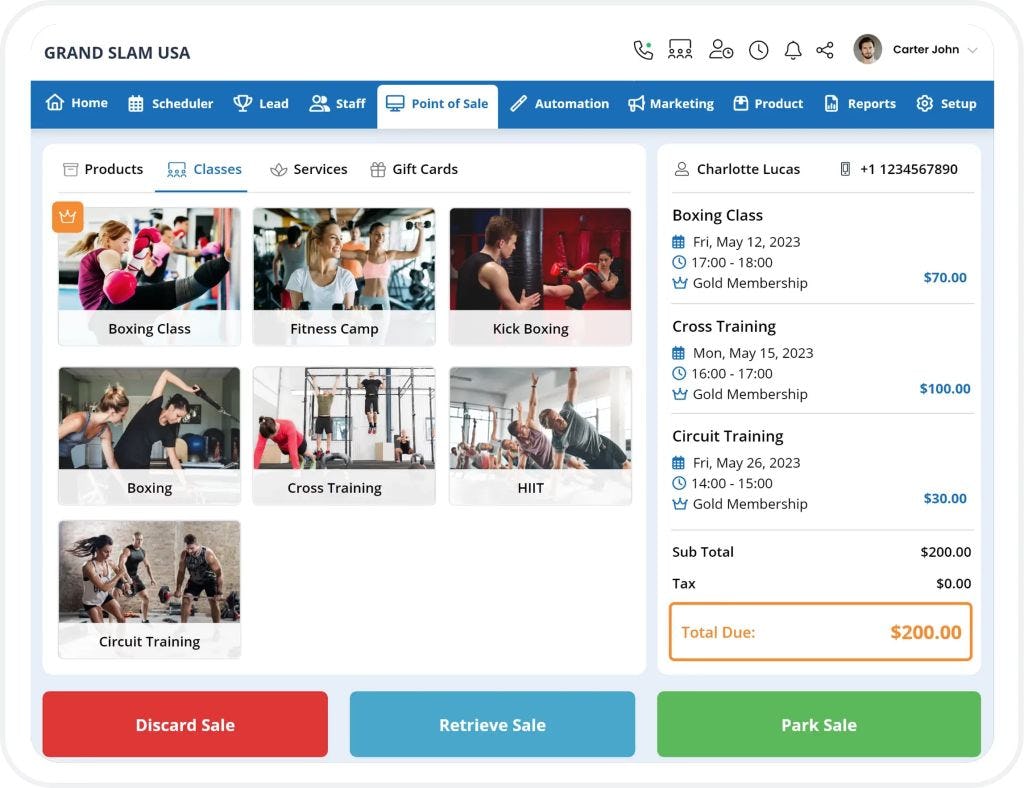
Task: Click the share icon in the header
Action: [826, 49]
